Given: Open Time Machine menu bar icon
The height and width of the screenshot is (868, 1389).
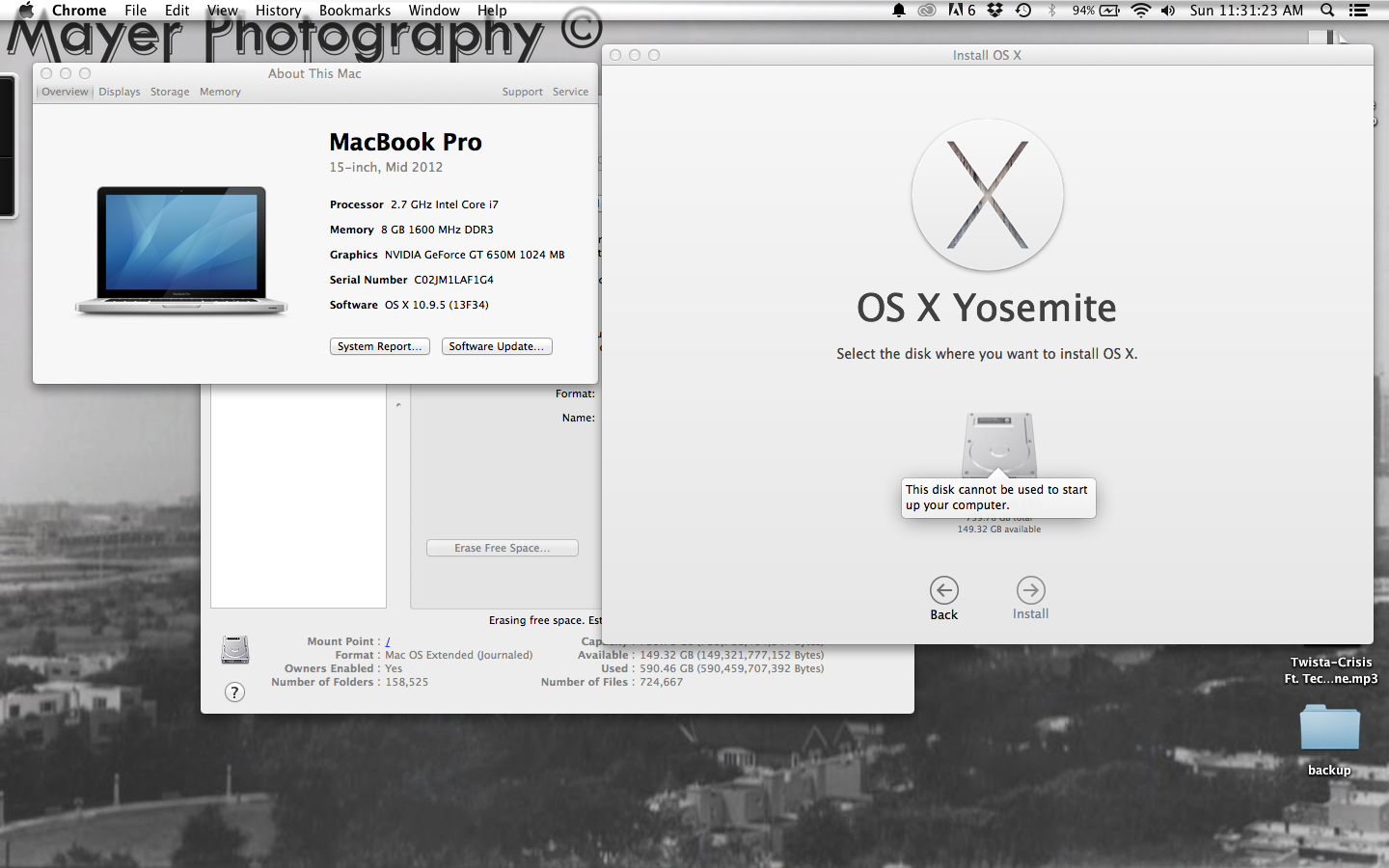Looking at the screenshot, I should 1023,11.
